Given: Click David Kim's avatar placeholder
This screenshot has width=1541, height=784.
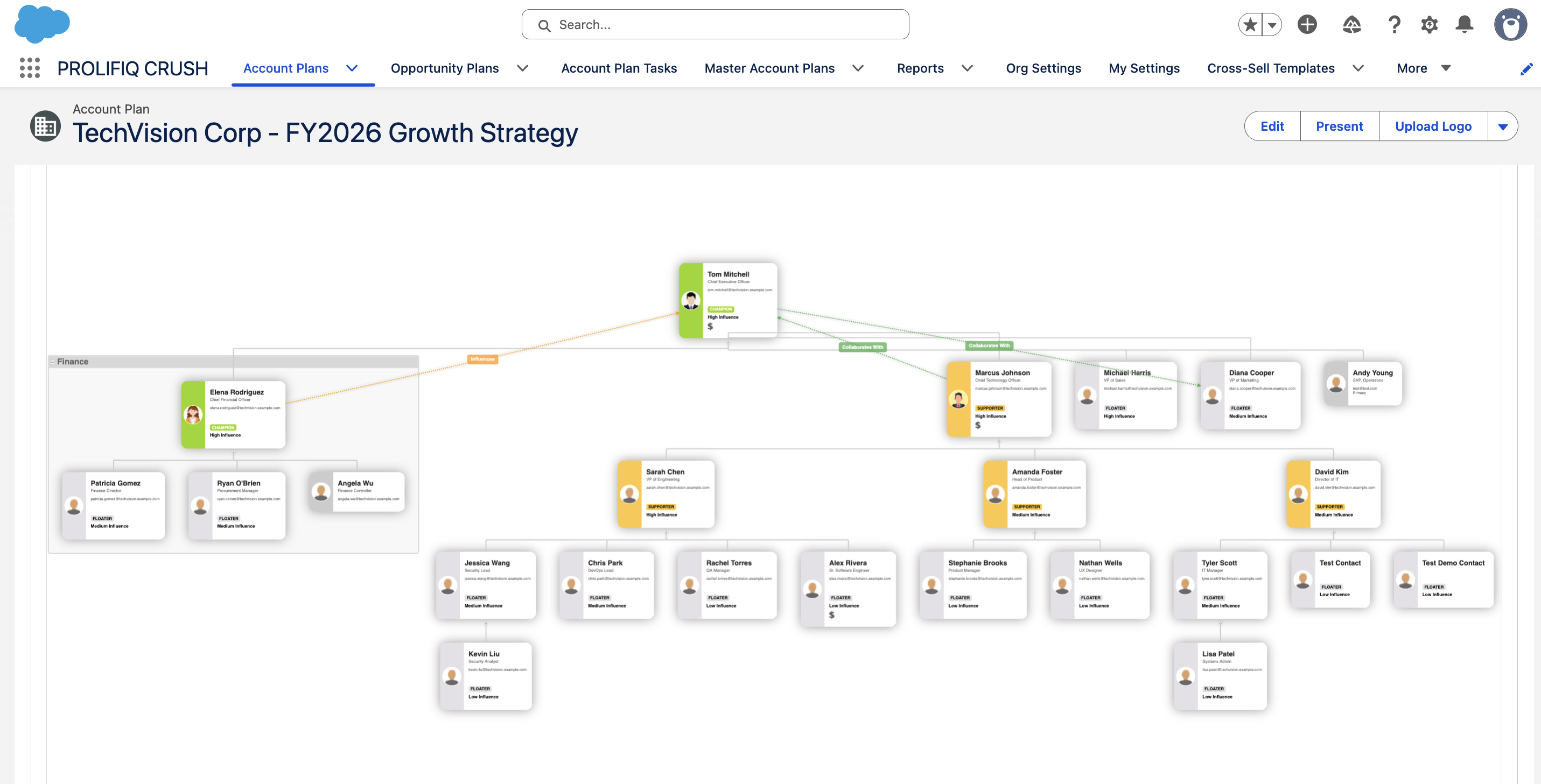Looking at the screenshot, I should 1298,494.
